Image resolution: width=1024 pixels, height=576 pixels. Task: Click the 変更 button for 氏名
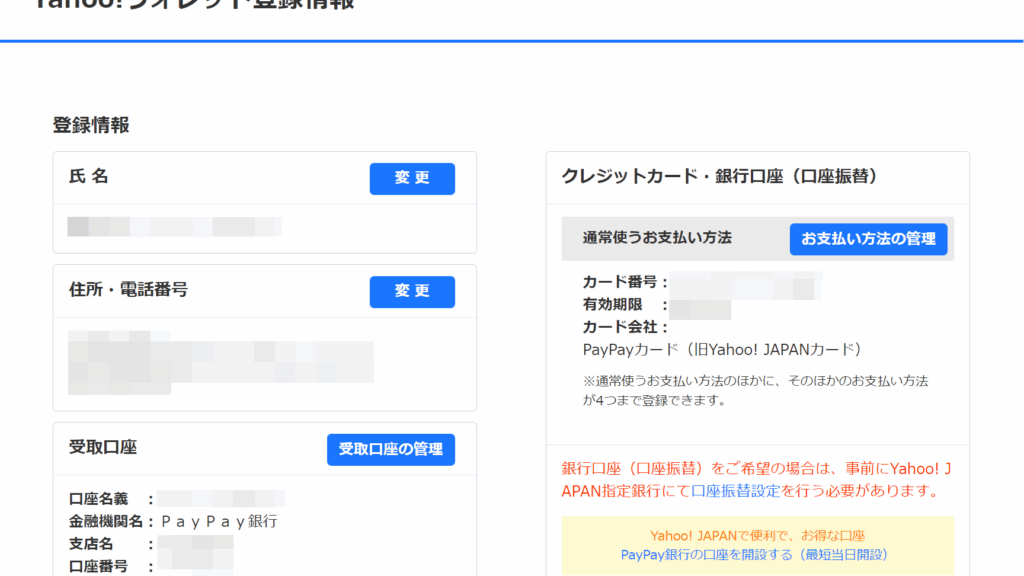412,178
